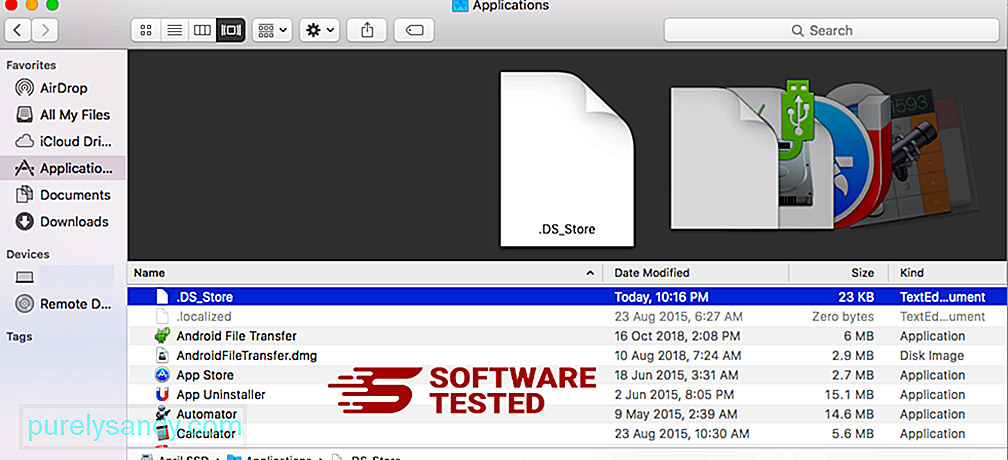Switch to Cover Flow view
This screenshot has width=1008, height=460.
click(x=231, y=30)
